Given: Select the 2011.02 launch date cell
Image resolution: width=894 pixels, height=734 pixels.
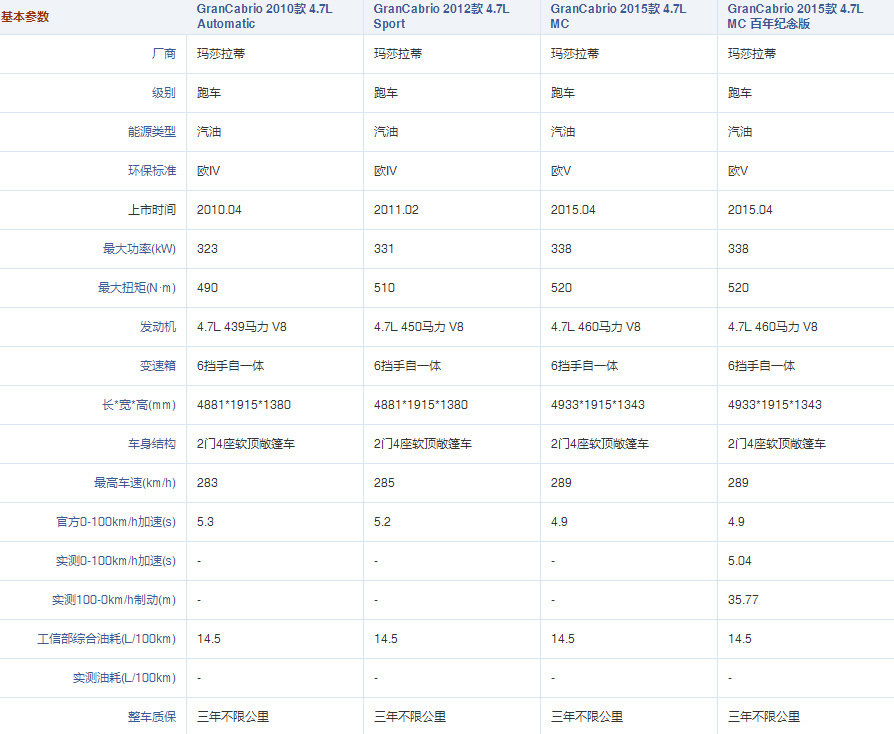Looking at the screenshot, I should (396, 210).
